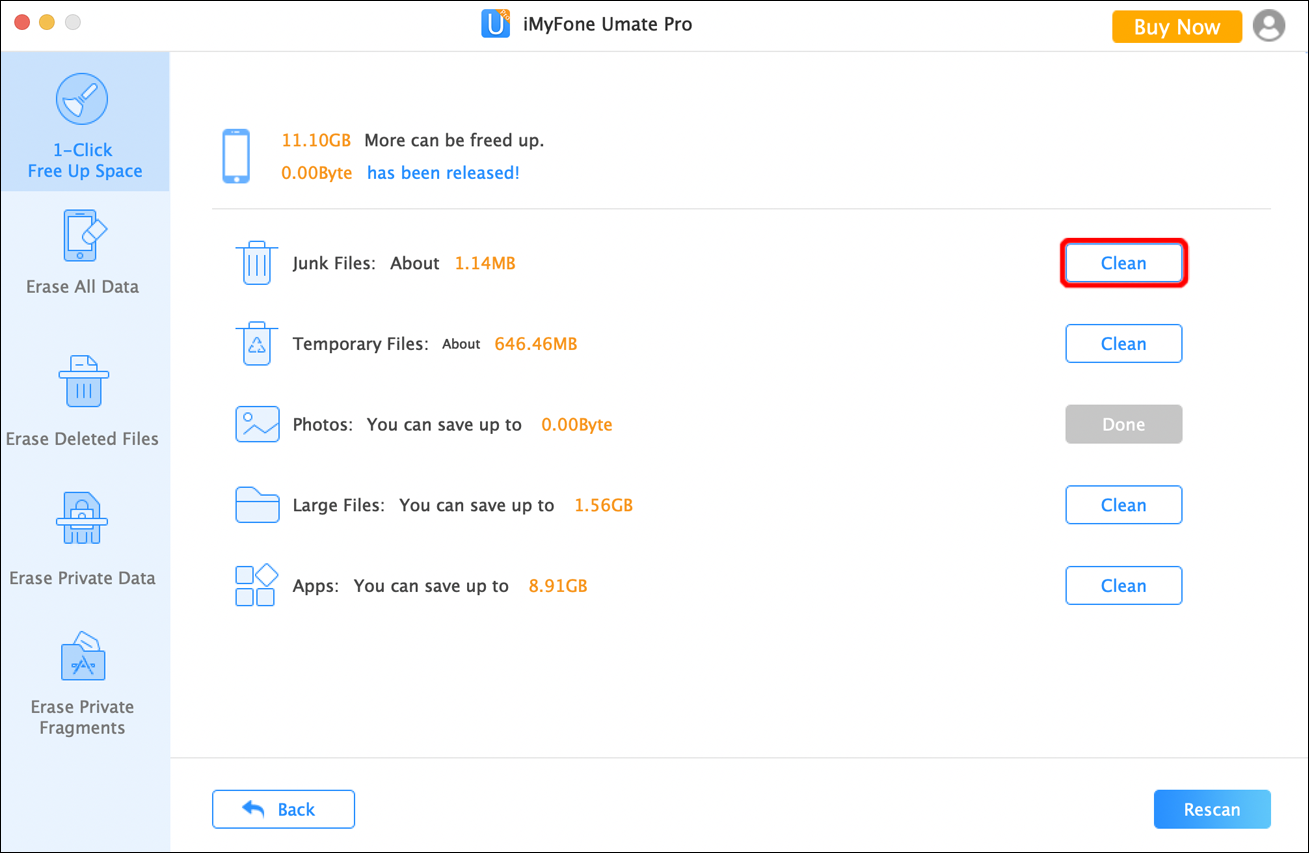Open the Erase Private Fragments folder icon
Viewport: 1309px width, 853px height.
(x=83, y=656)
